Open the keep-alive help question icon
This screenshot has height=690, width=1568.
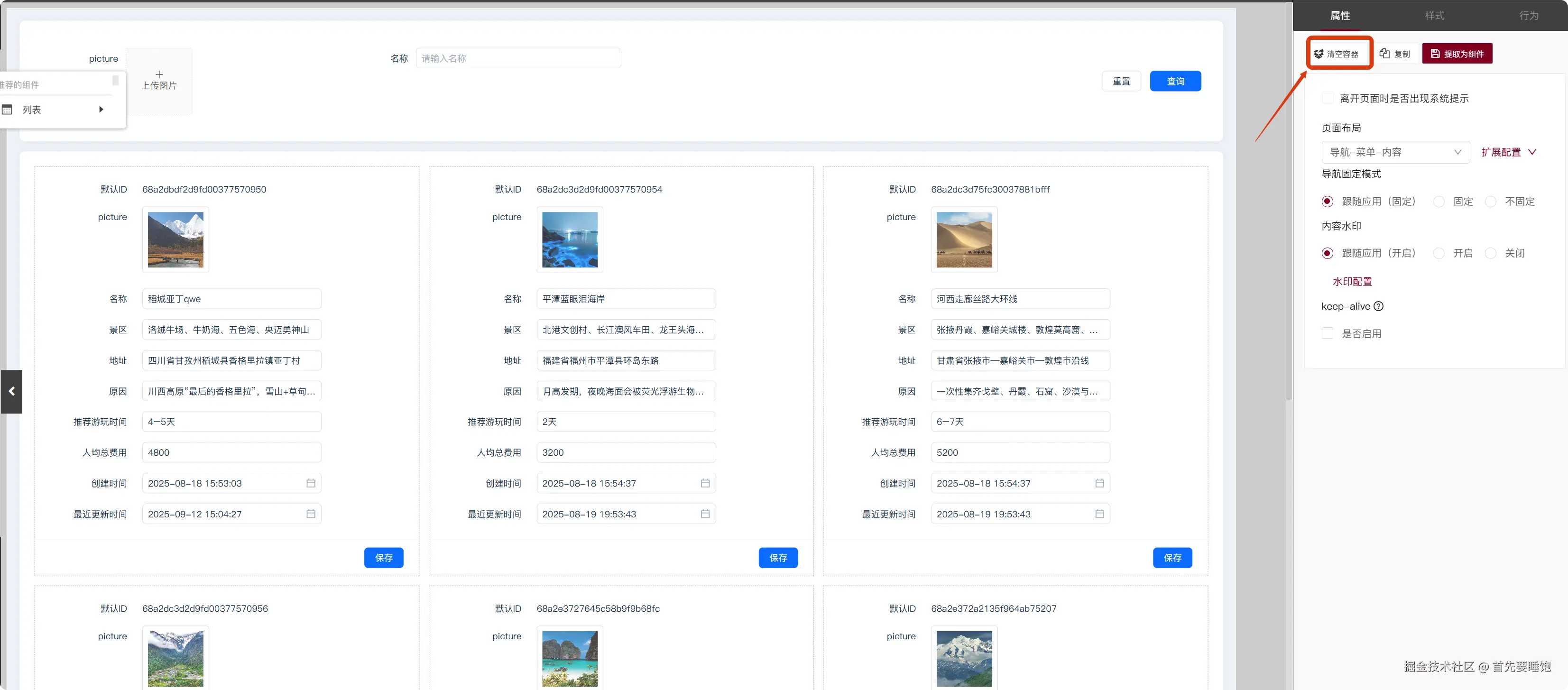1379,306
